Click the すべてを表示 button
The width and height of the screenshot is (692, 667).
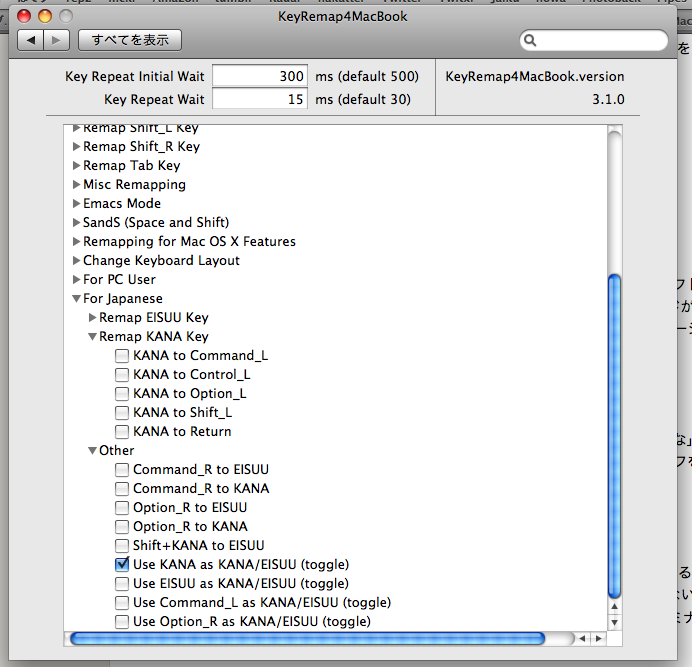coord(130,40)
